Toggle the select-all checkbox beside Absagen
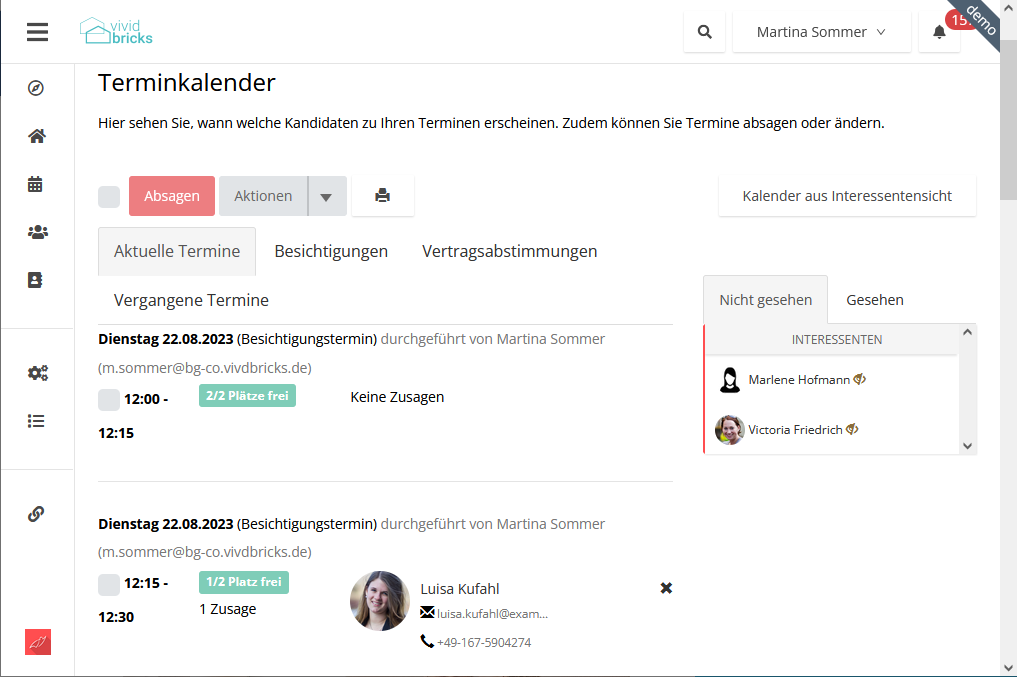Screen dimensions: 1017x677 (109, 197)
